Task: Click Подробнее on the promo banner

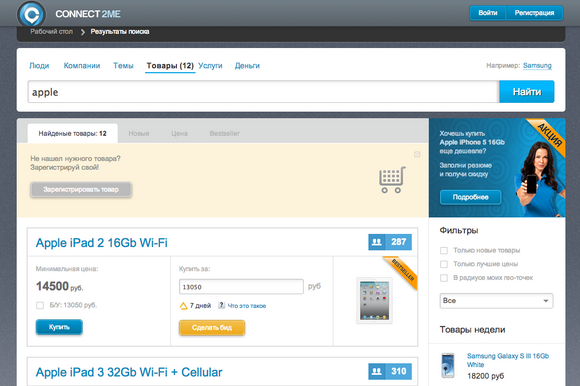Action: (x=471, y=197)
